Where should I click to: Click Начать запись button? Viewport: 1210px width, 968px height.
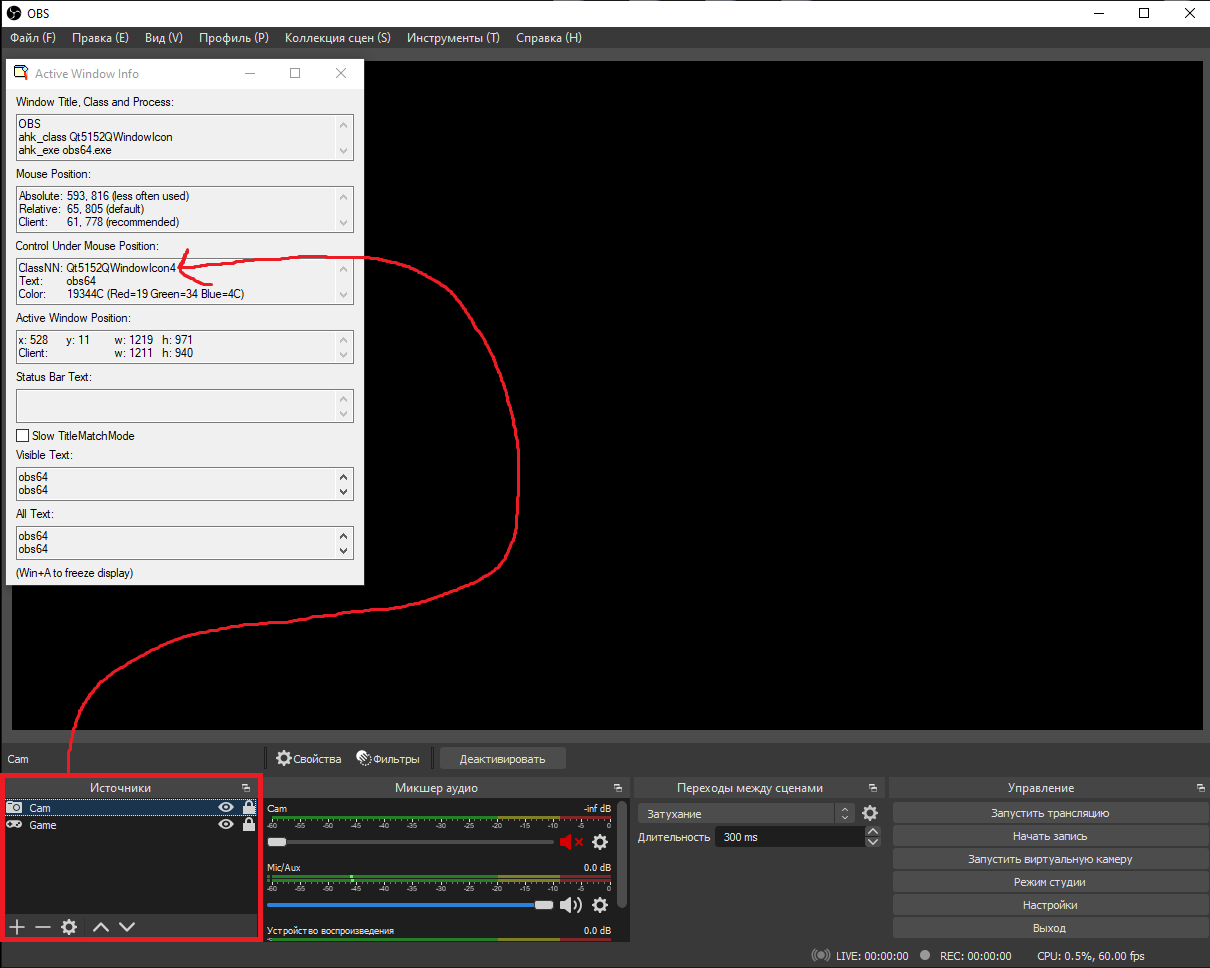click(1050, 836)
